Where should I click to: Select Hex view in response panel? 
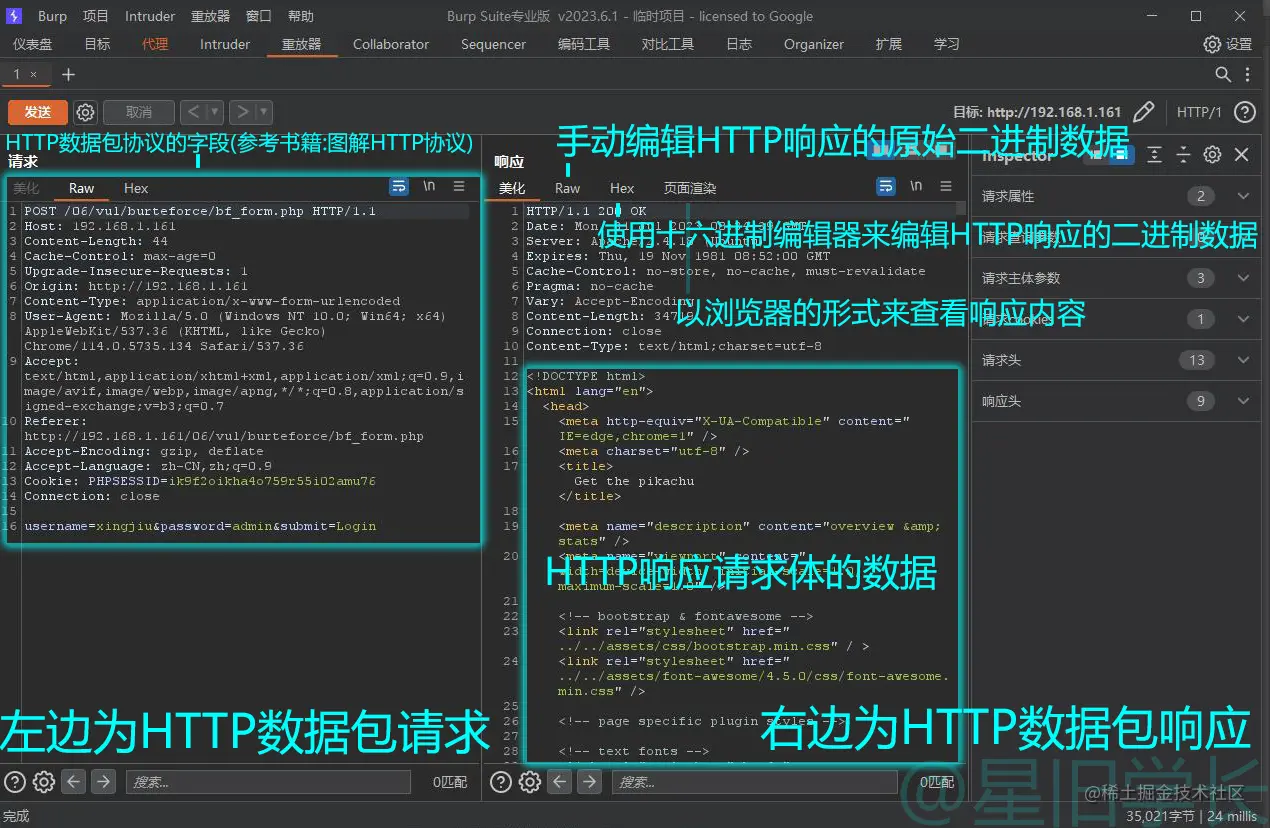click(x=622, y=188)
